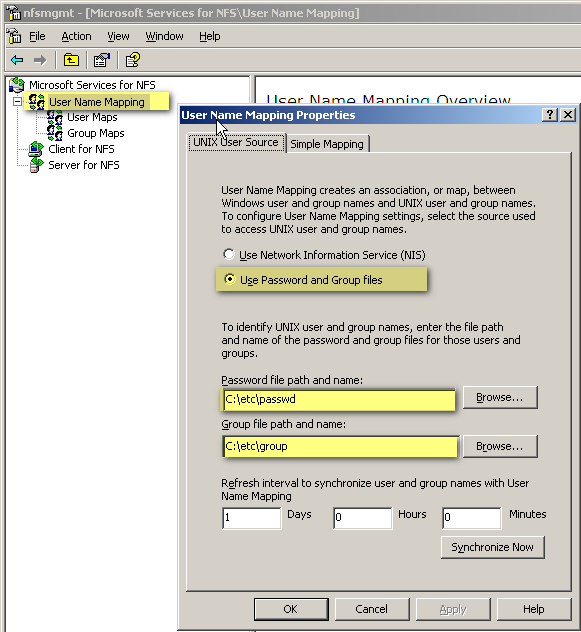Click the disabled Apply button
This screenshot has height=632, width=581.
(x=453, y=609)
